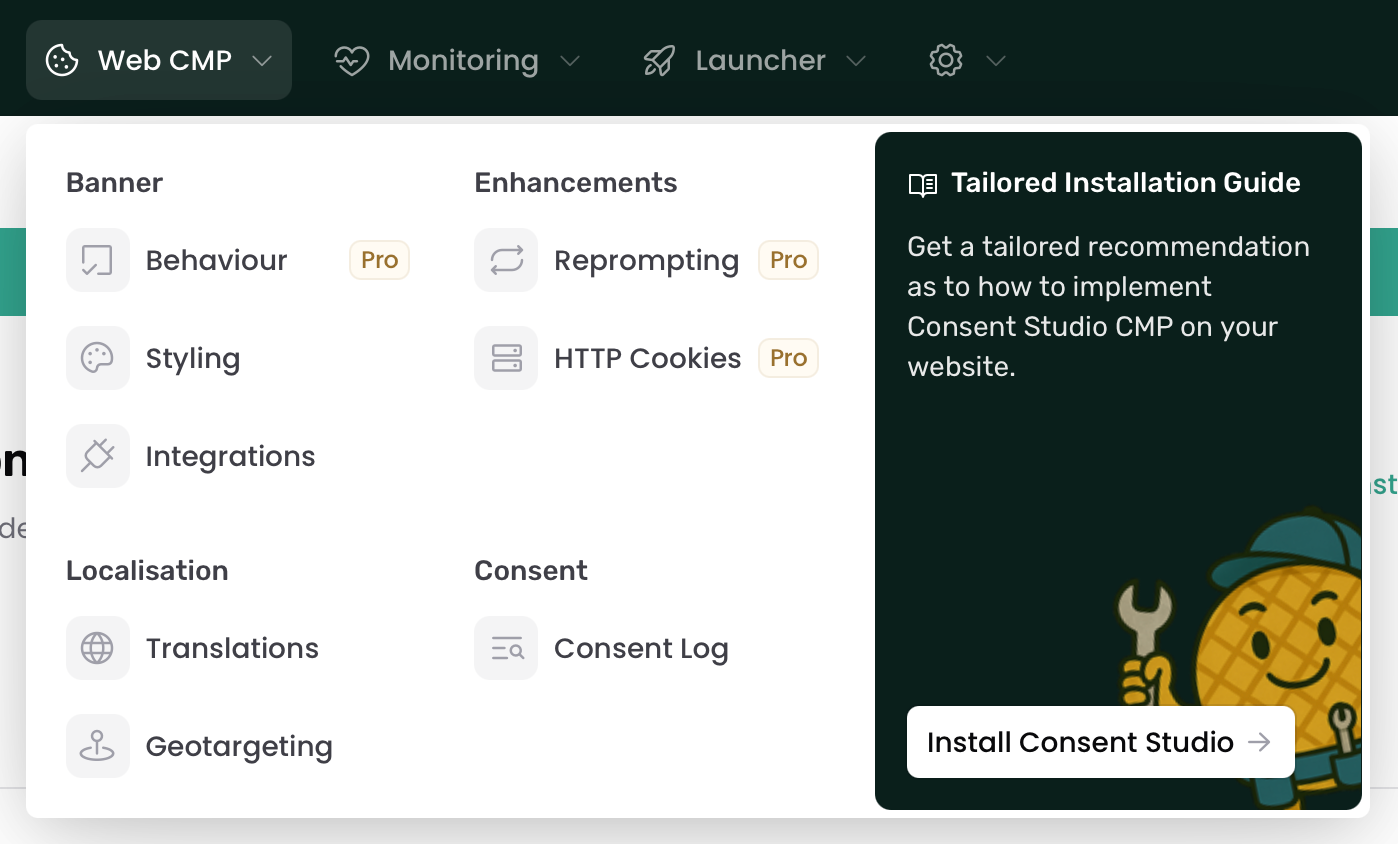Expand the settings dropdown chevron
Viewport: 1398px width, 844px height.
tap(995, 61)
